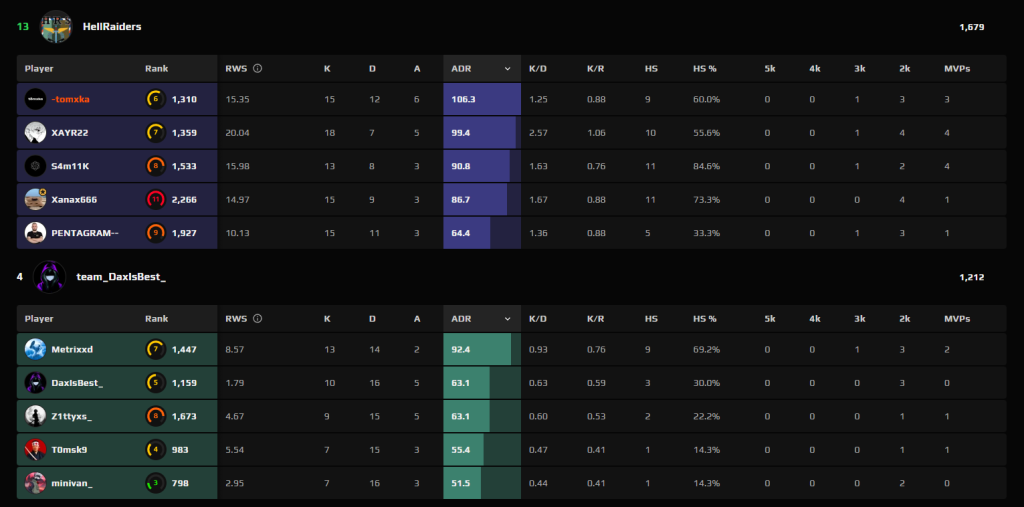Click the level 3 rank badge for minivan_
The height and width of the screenshot is (507, 1024).
[155, 483]
